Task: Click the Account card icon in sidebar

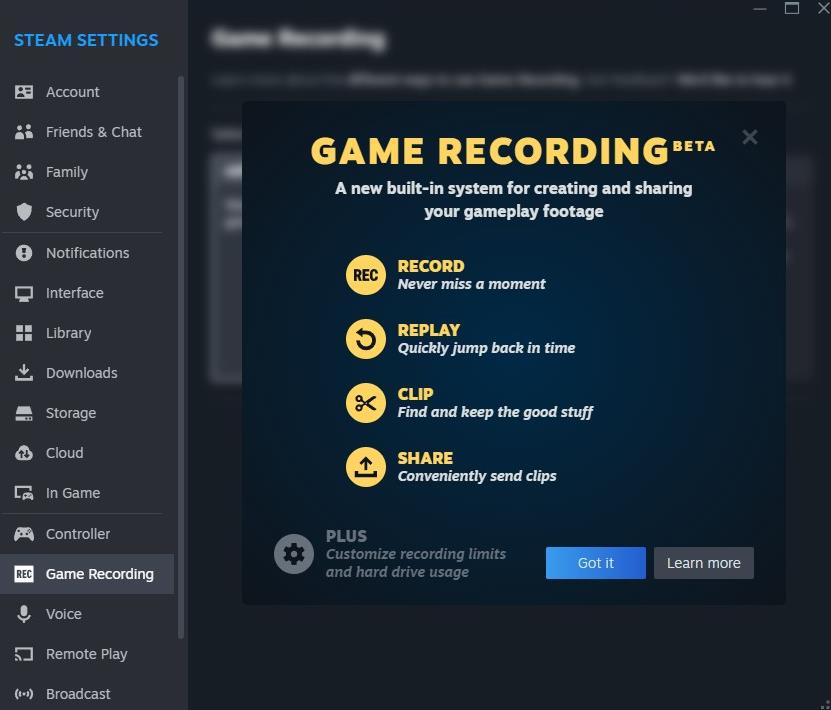Action: [24, 92]
